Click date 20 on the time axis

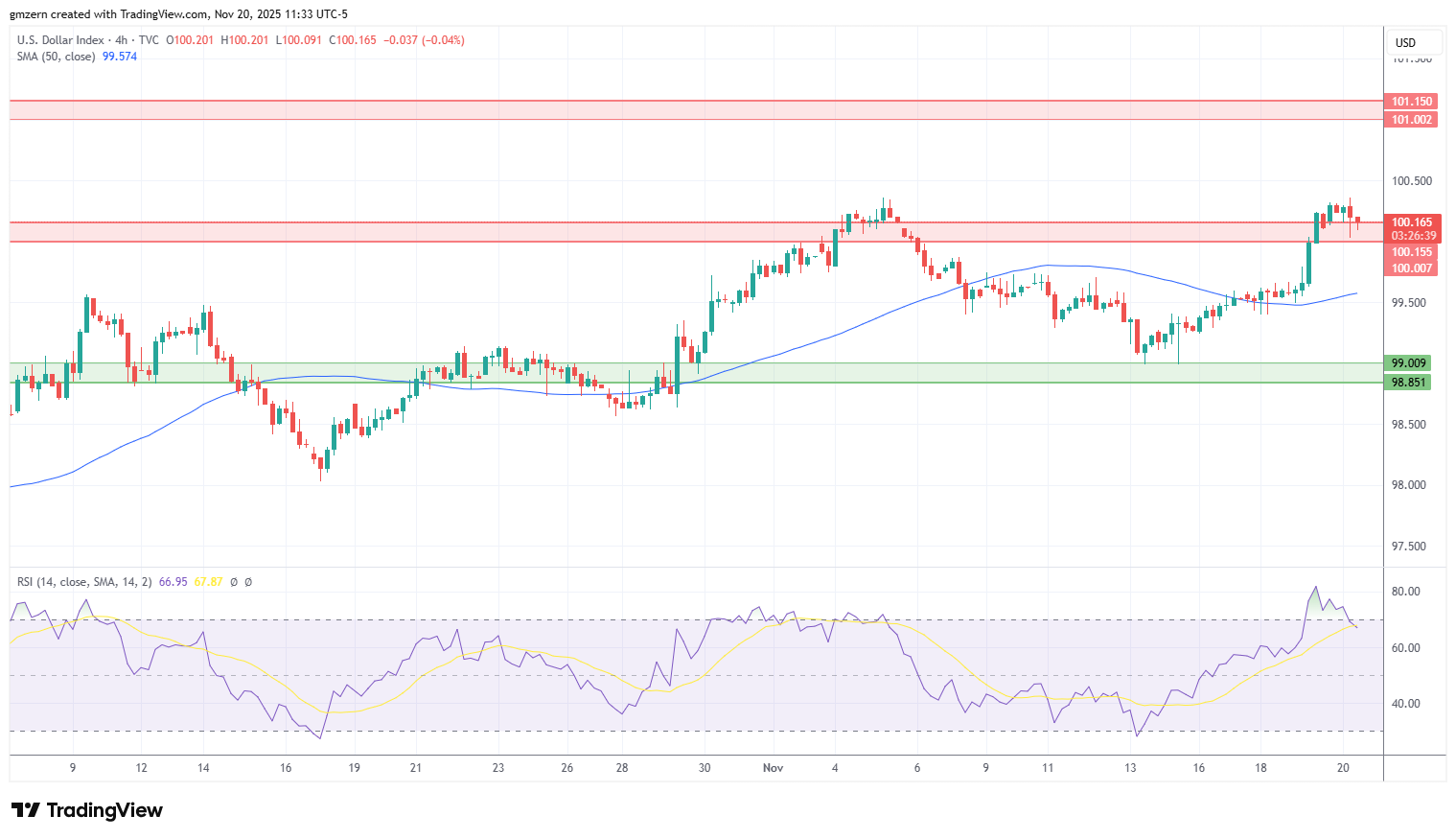[1343, 768]
